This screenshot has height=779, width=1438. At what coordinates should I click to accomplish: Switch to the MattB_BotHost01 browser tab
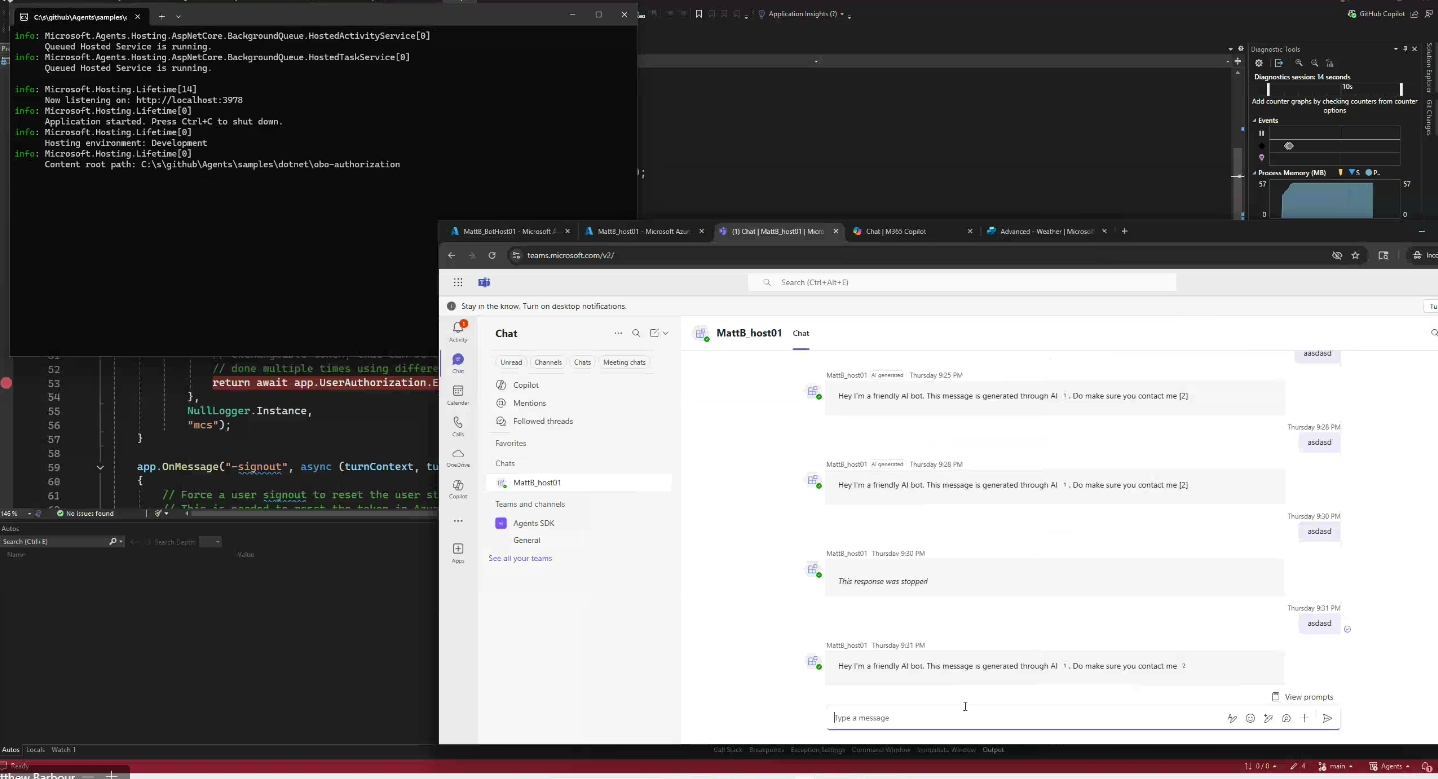coord(510,231)
